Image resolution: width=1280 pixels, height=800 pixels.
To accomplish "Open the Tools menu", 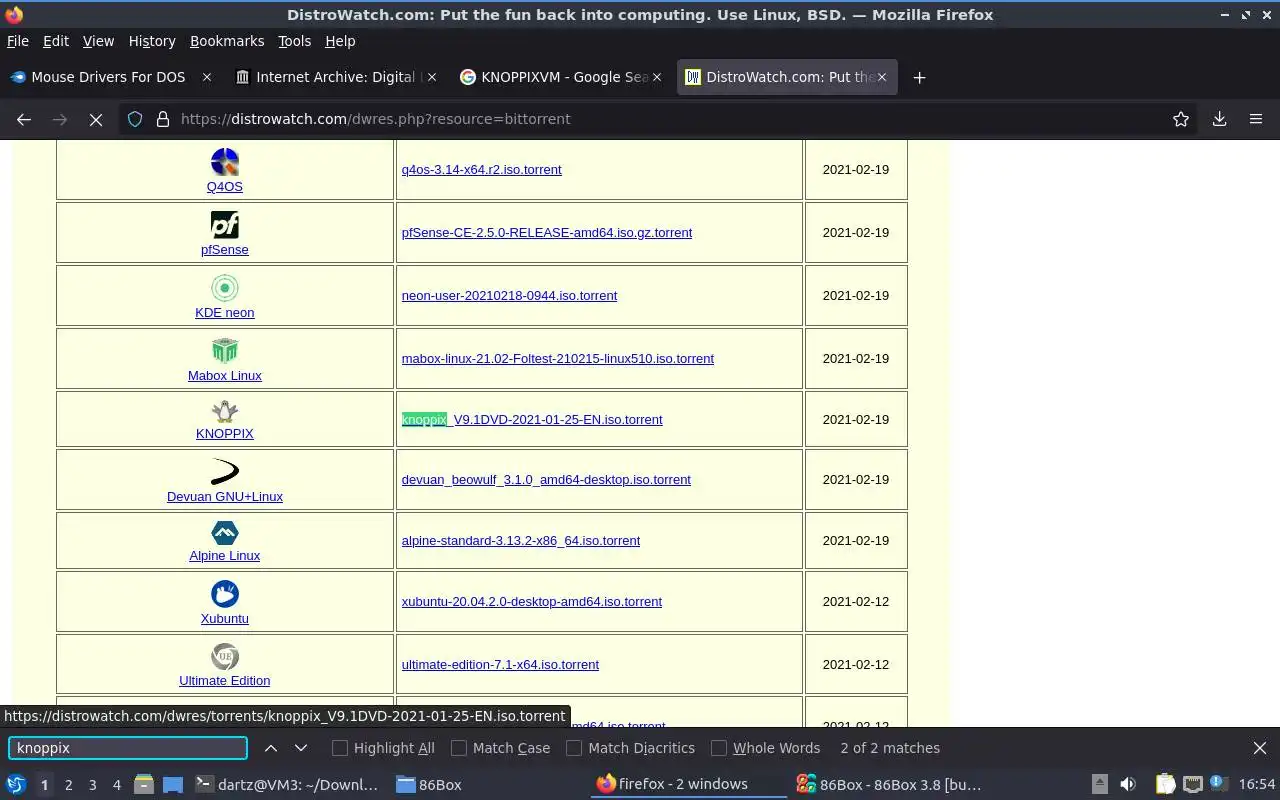I will tap(294, 41).
